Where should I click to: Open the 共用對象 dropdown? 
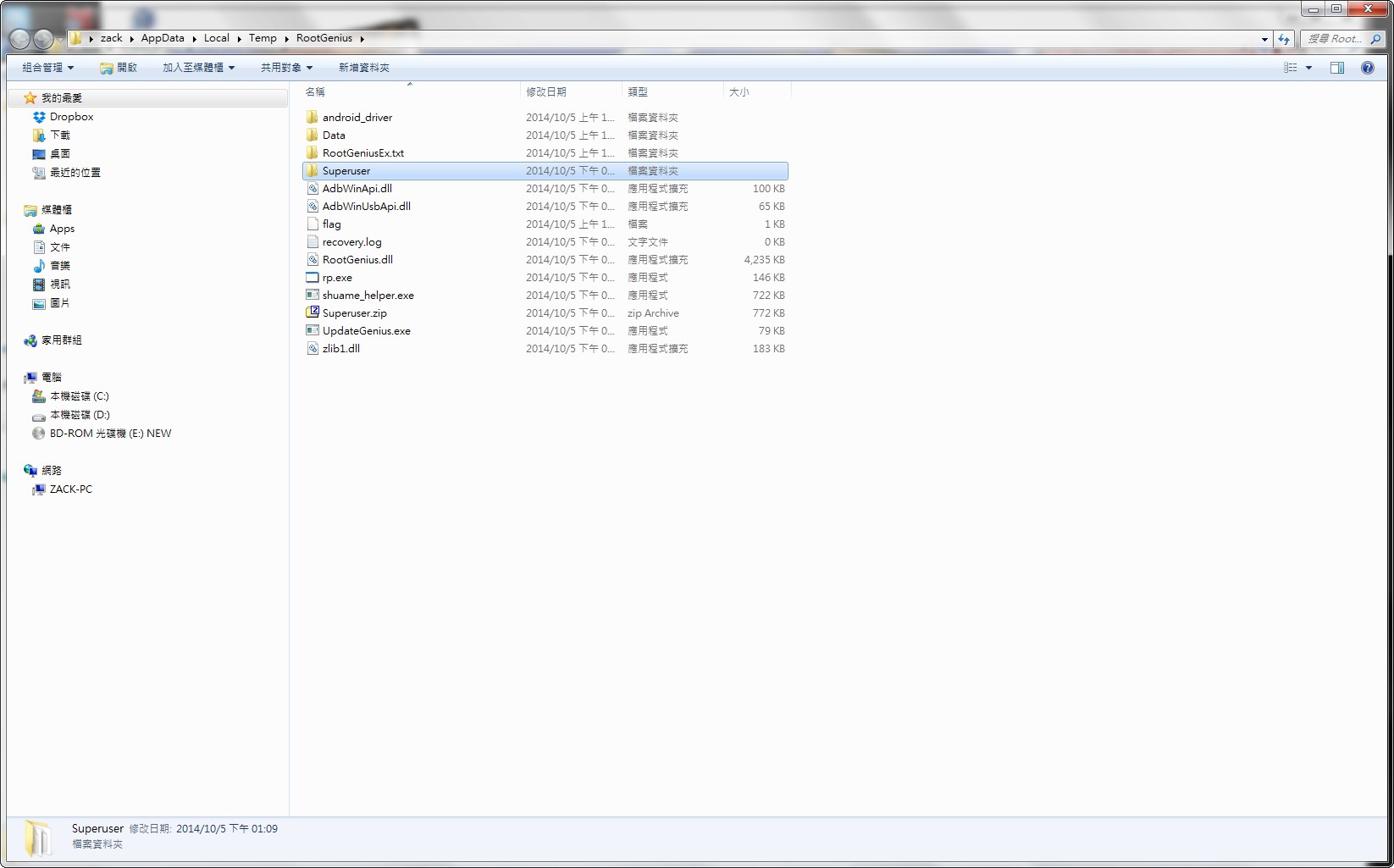coord(287,68)
